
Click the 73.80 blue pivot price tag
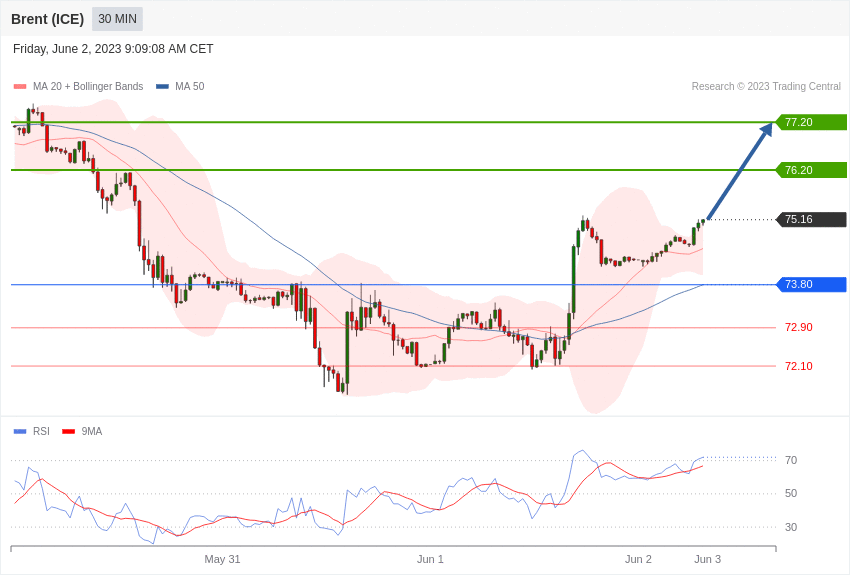point(811,285)
